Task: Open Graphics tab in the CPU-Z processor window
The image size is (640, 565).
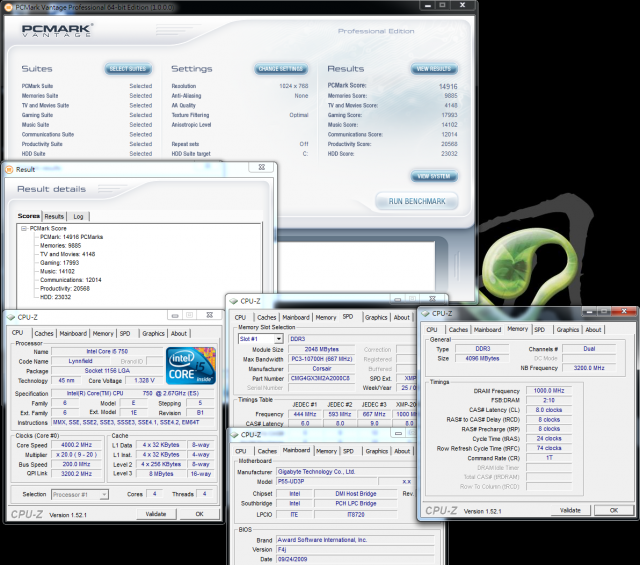Action: click(153, 334)
